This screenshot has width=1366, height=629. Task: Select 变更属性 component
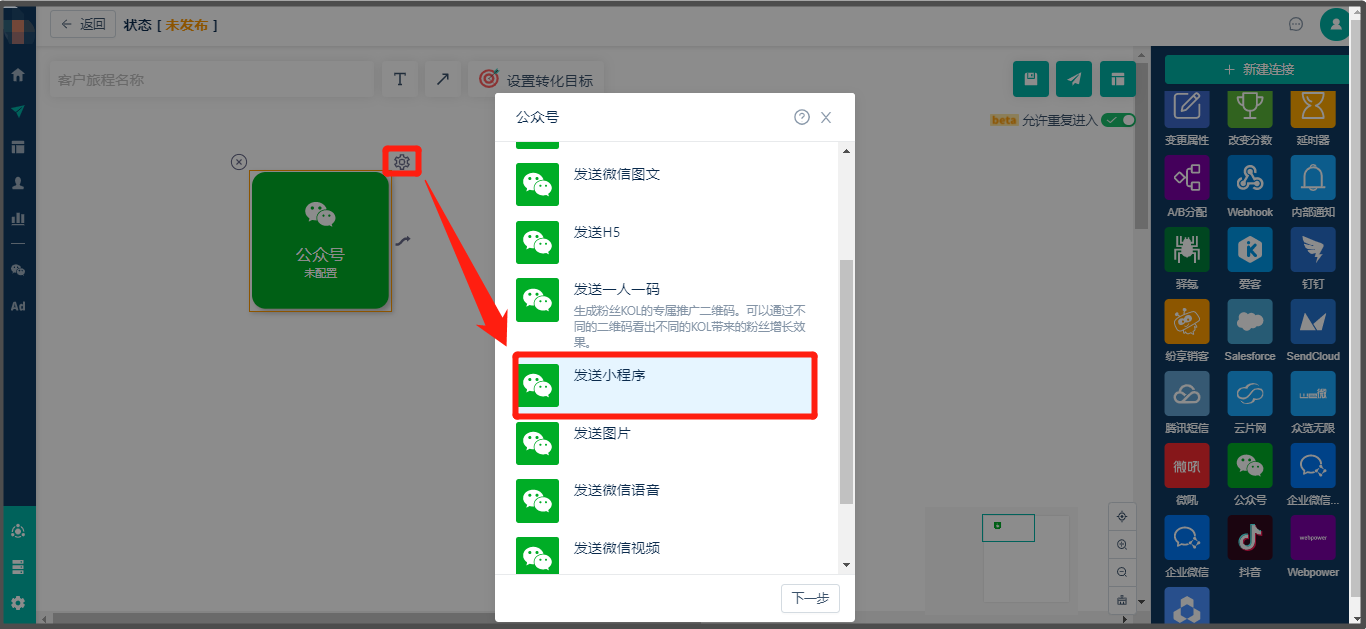point(1187,118)
